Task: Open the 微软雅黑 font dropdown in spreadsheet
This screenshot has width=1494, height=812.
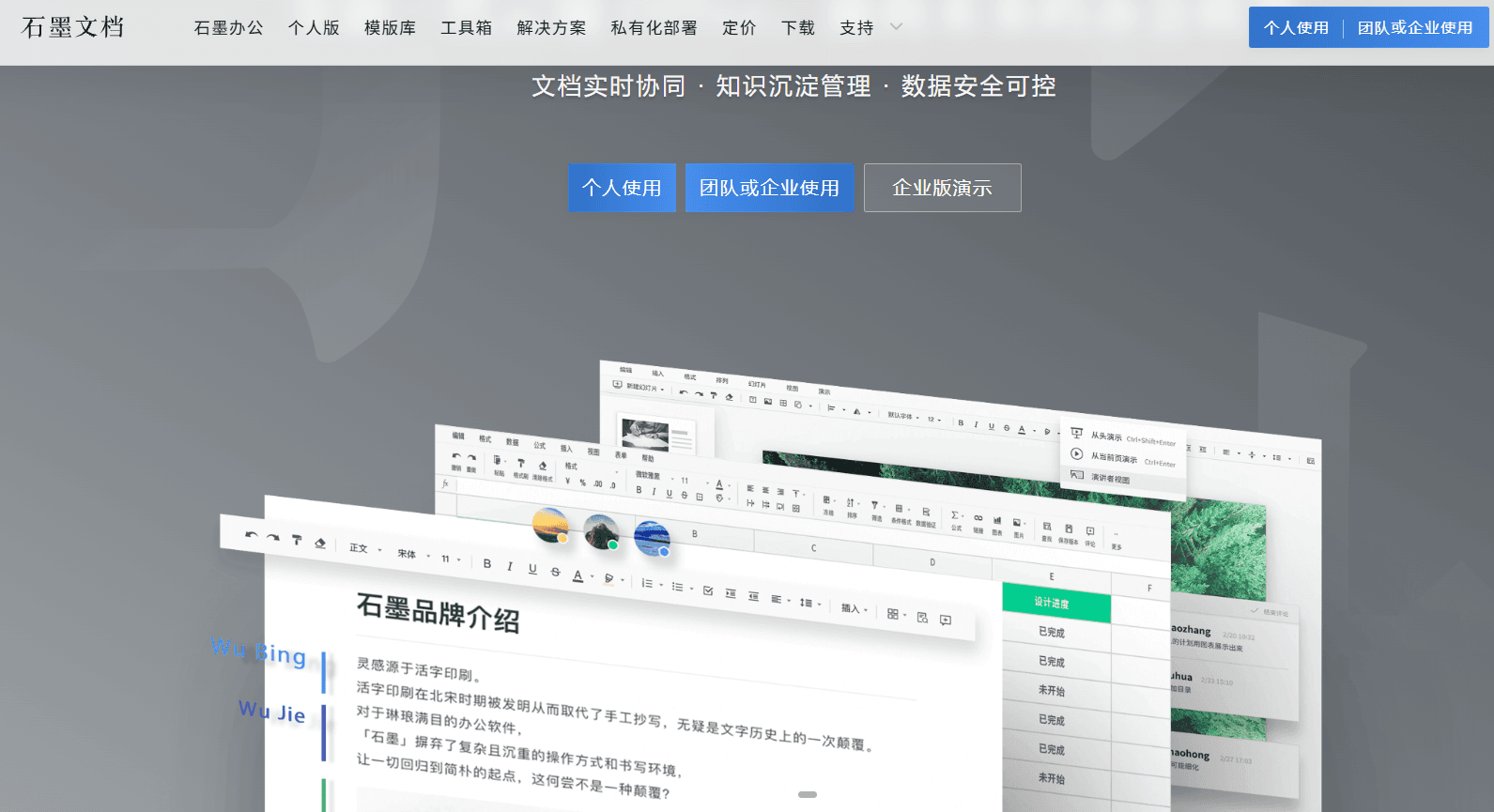Action: click(x=653, y=476)
